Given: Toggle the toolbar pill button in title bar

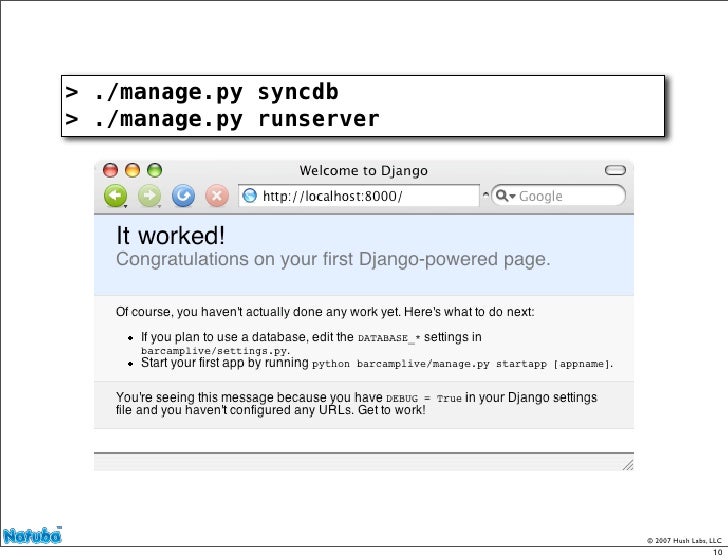Looking at the screenshot, I should (615, 170).
